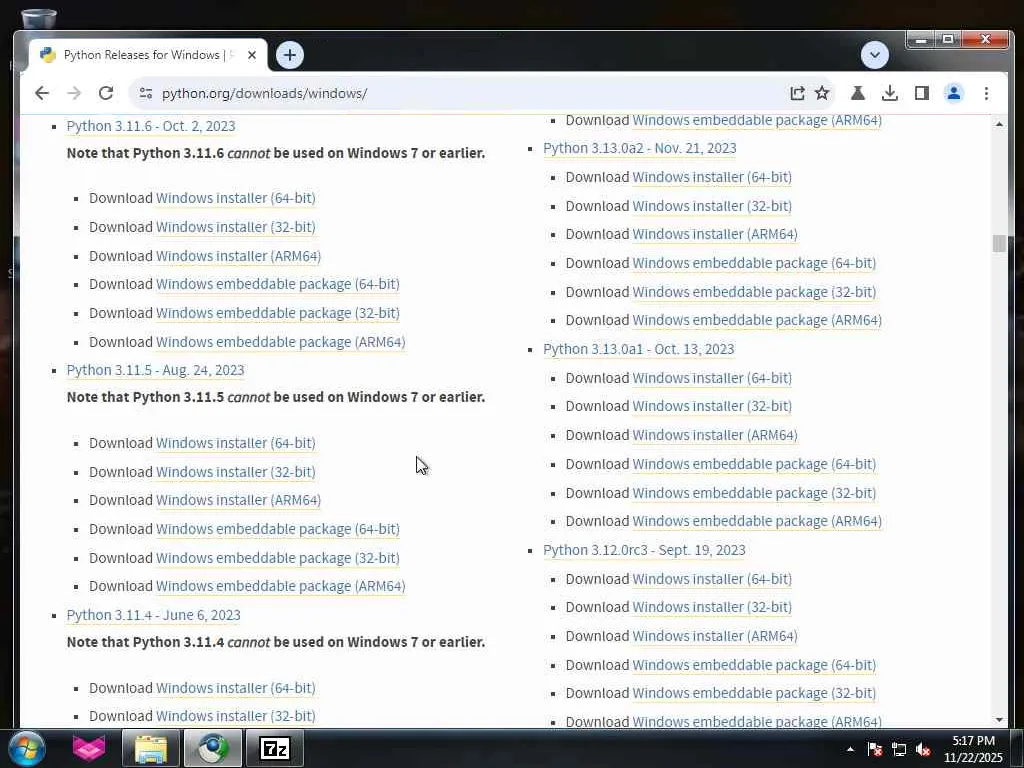Go back with the browser back arrow
Image resolution: width=1024 pixels, height=768 pixels.
click(x=42, y=93)
